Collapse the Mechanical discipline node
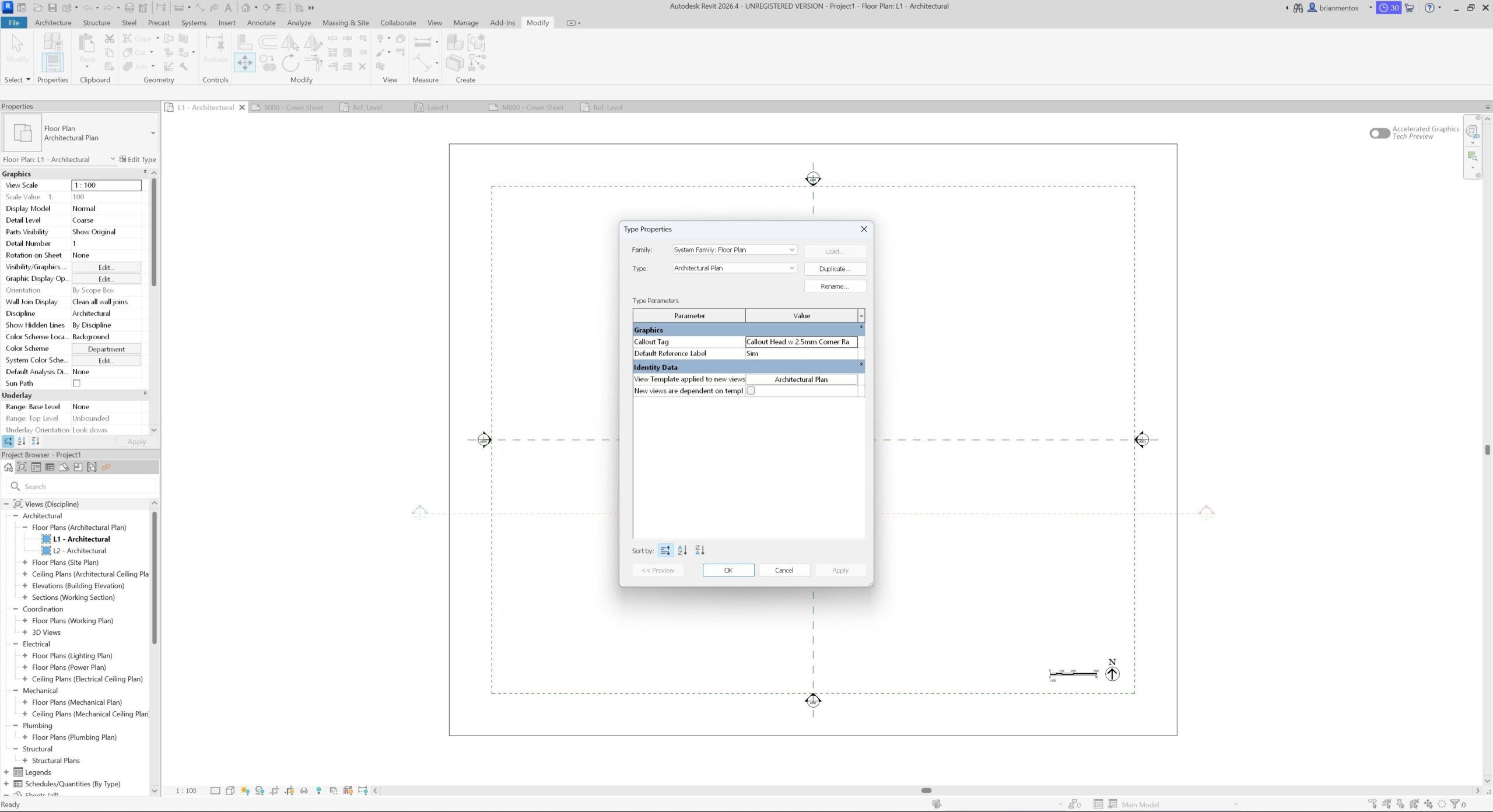The image size is (1493, 812). [16, 691]
